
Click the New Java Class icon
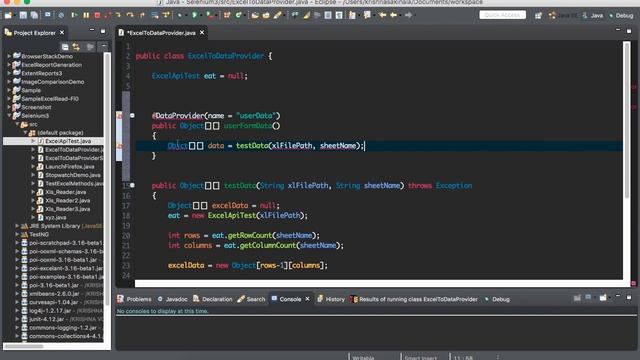point(238,15)
